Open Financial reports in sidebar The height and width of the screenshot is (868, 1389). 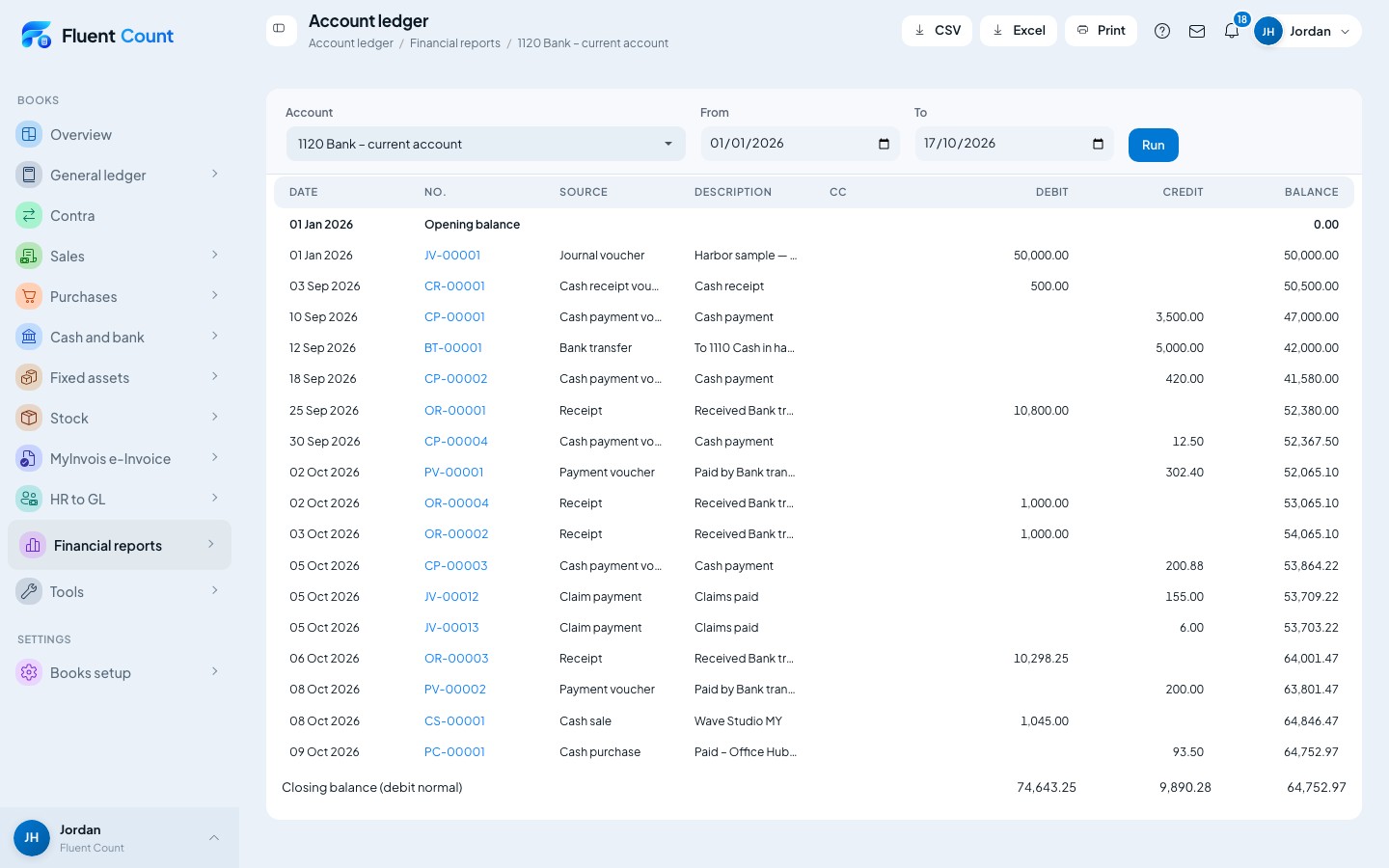click(120, 545)
